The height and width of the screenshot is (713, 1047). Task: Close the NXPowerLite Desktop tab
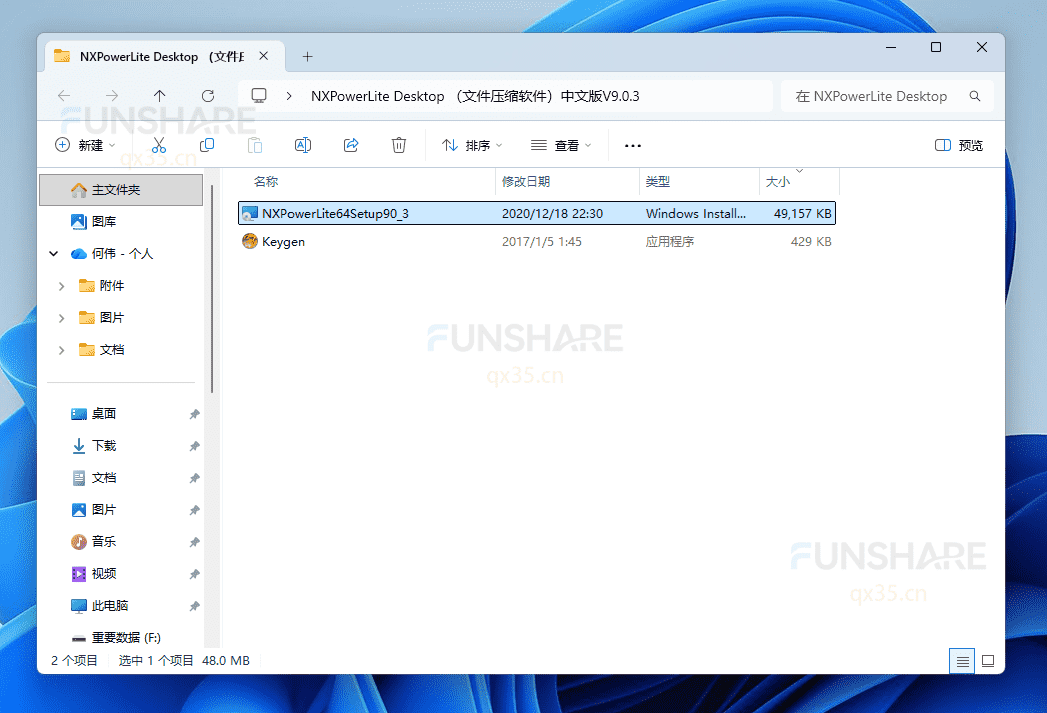click(x=264, y=56)
